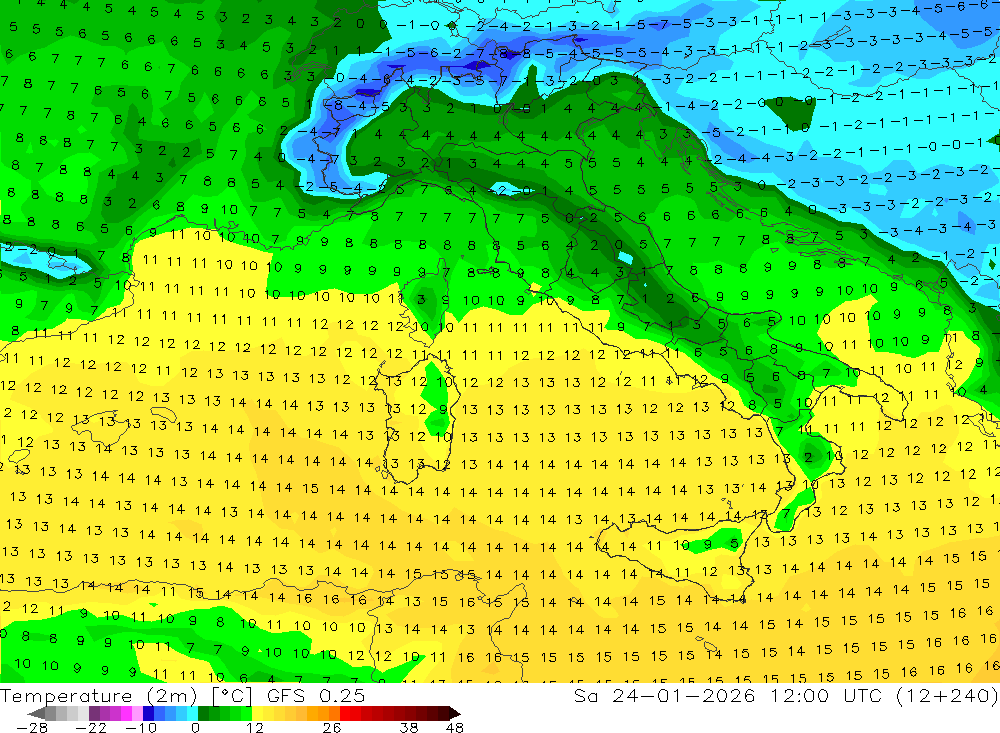
Task: Click the dark maroon right arrow of the scale
Action: [x=455, y=713]
